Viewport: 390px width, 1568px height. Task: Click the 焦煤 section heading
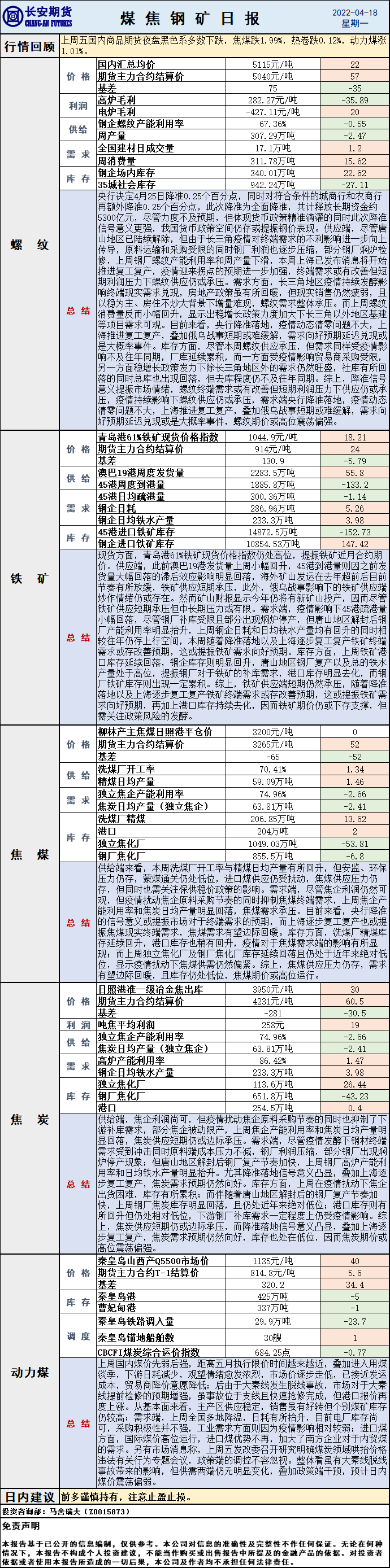click(30, 855)
